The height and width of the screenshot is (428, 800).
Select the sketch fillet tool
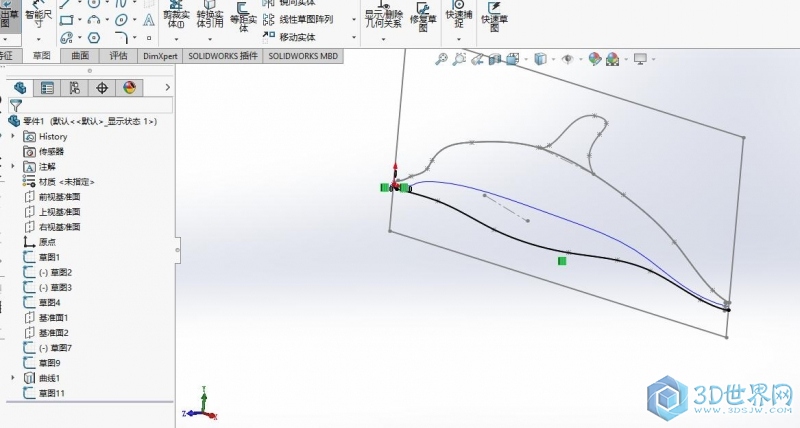click(121, 37)
